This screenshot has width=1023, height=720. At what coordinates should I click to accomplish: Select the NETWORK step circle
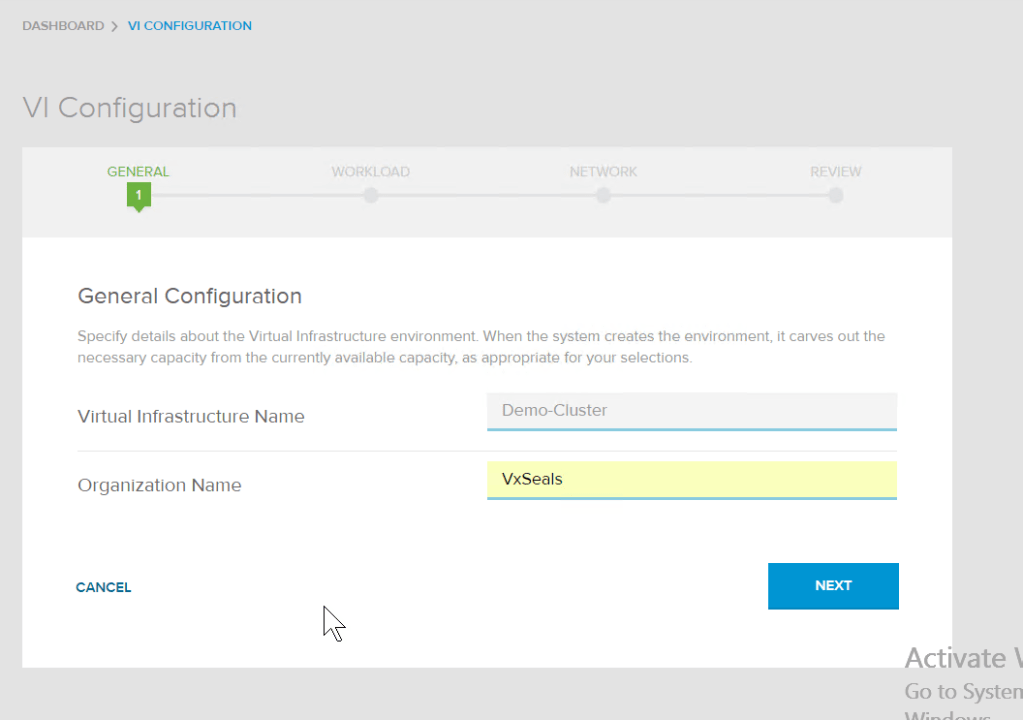click(x=603, y=196)
